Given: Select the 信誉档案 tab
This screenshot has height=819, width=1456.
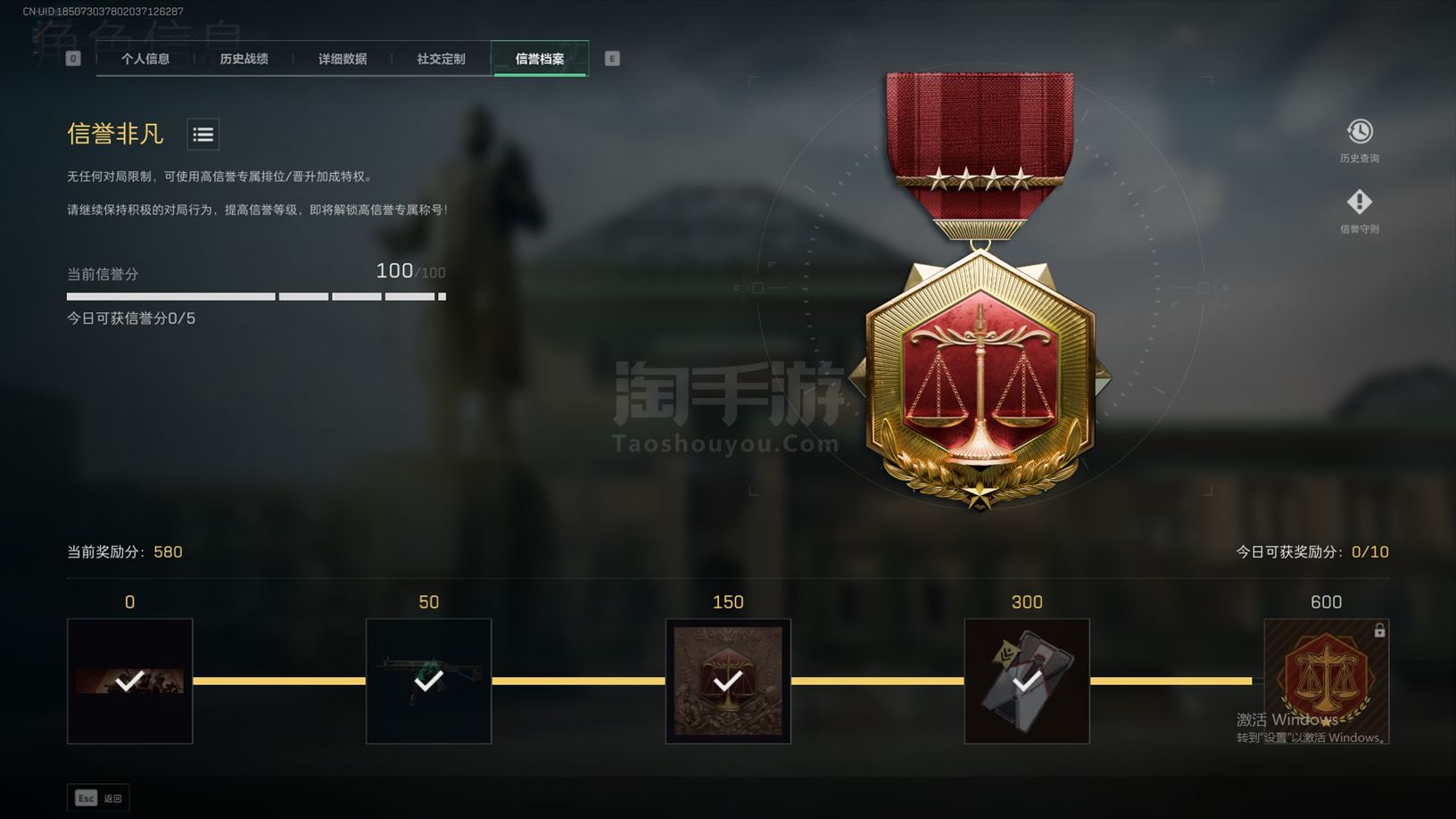Looking at the screenshot, I should coord(540,59).
